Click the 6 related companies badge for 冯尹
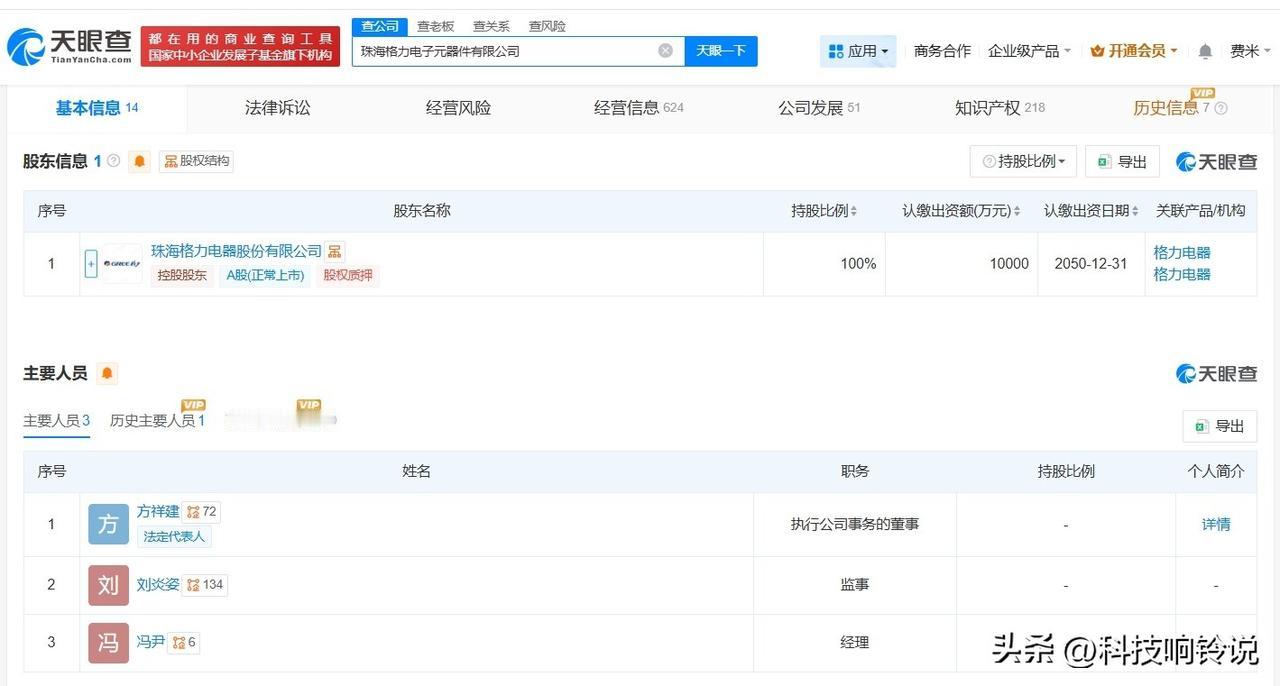 [184, 642]
